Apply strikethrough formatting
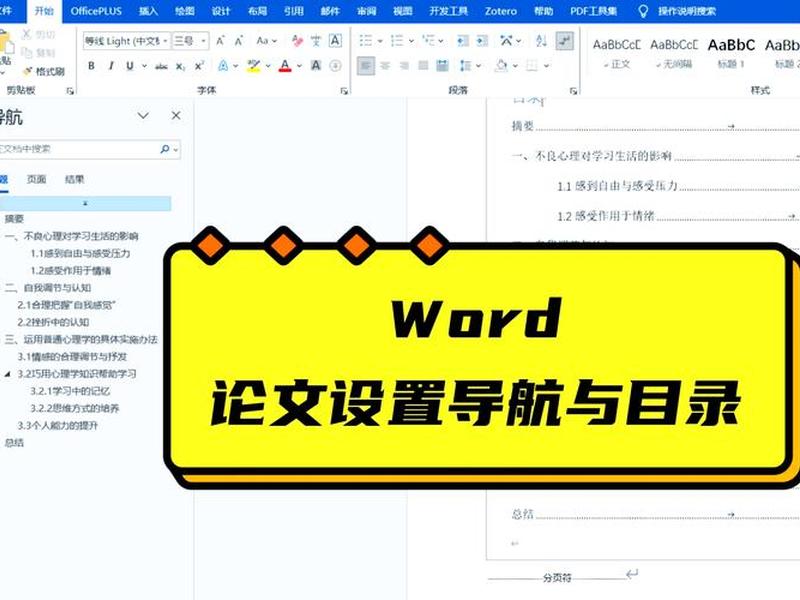This screenshot has width=800, height=600. click(161, 66)
